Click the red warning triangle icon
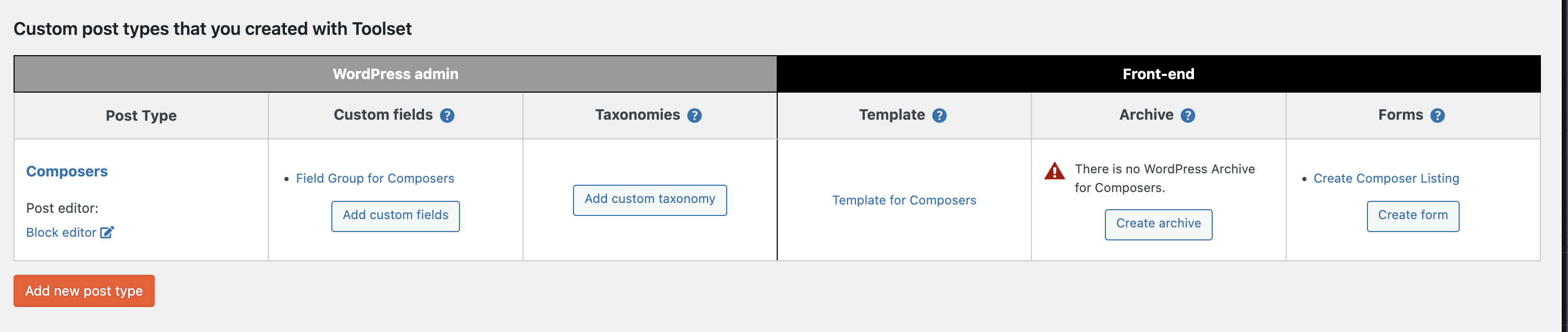Screen dimensions: 1568x332 tap(1054, 171)
